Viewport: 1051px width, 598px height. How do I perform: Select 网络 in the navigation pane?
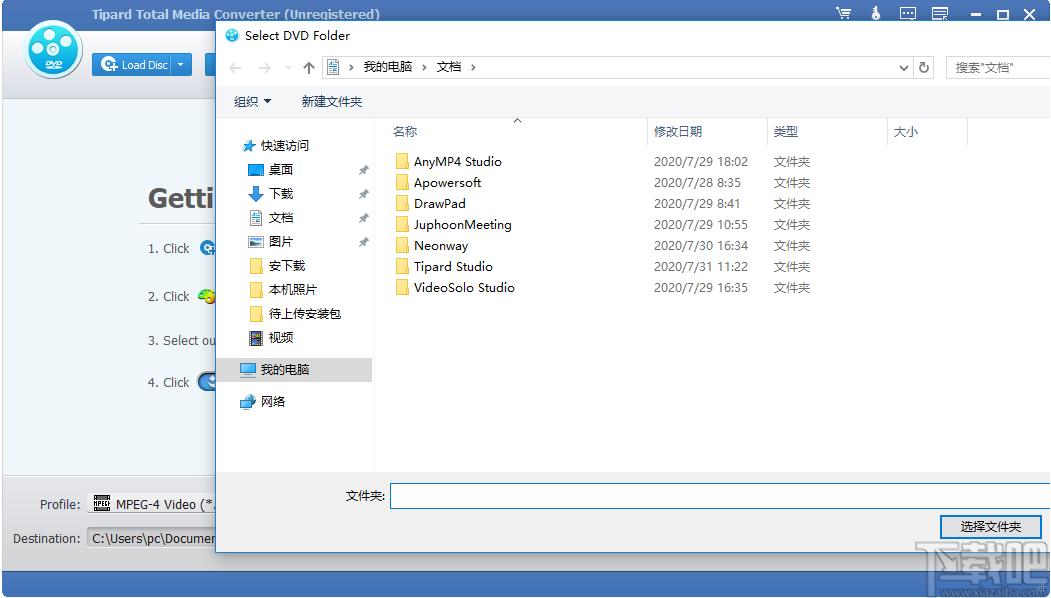tap(272, 402)
